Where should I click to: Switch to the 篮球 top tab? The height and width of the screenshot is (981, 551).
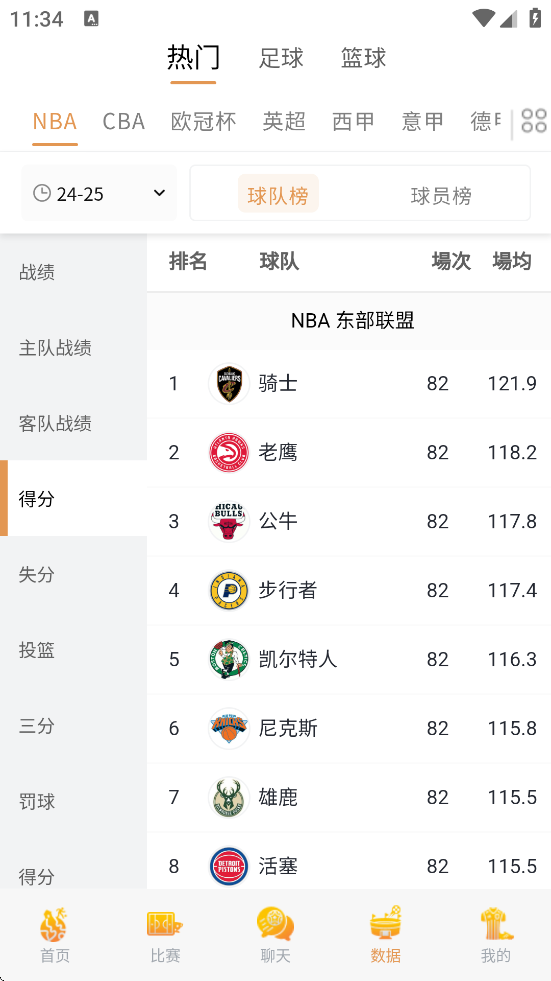(363, 58)
